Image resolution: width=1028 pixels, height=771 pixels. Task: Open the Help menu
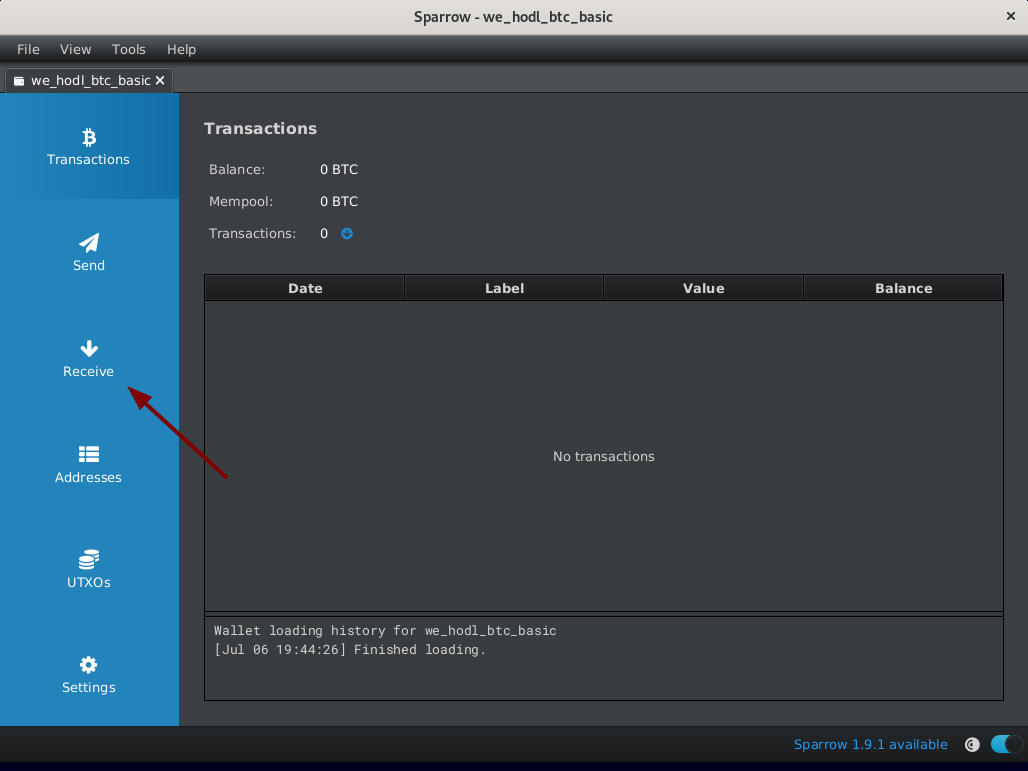point(181,49)
